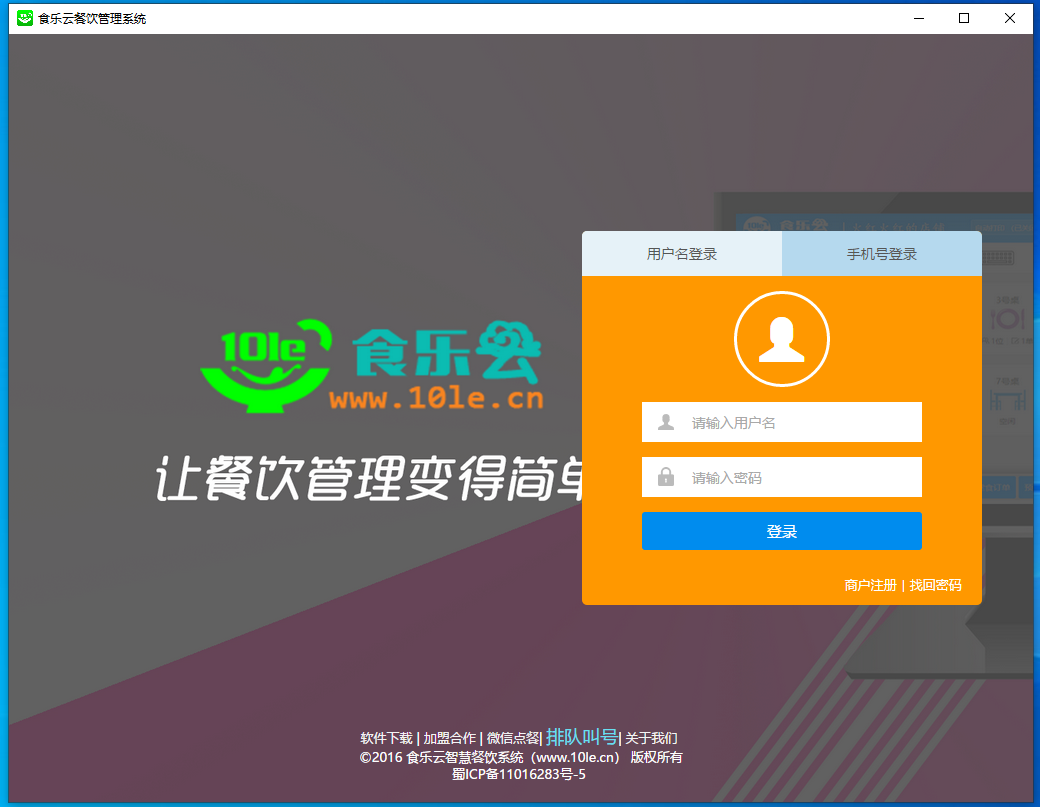Image resolution: width=1040 pixels, height=807 pixels.
Task: Minimize the 食乐云餐饮管理系统 window
Action: 919,18
